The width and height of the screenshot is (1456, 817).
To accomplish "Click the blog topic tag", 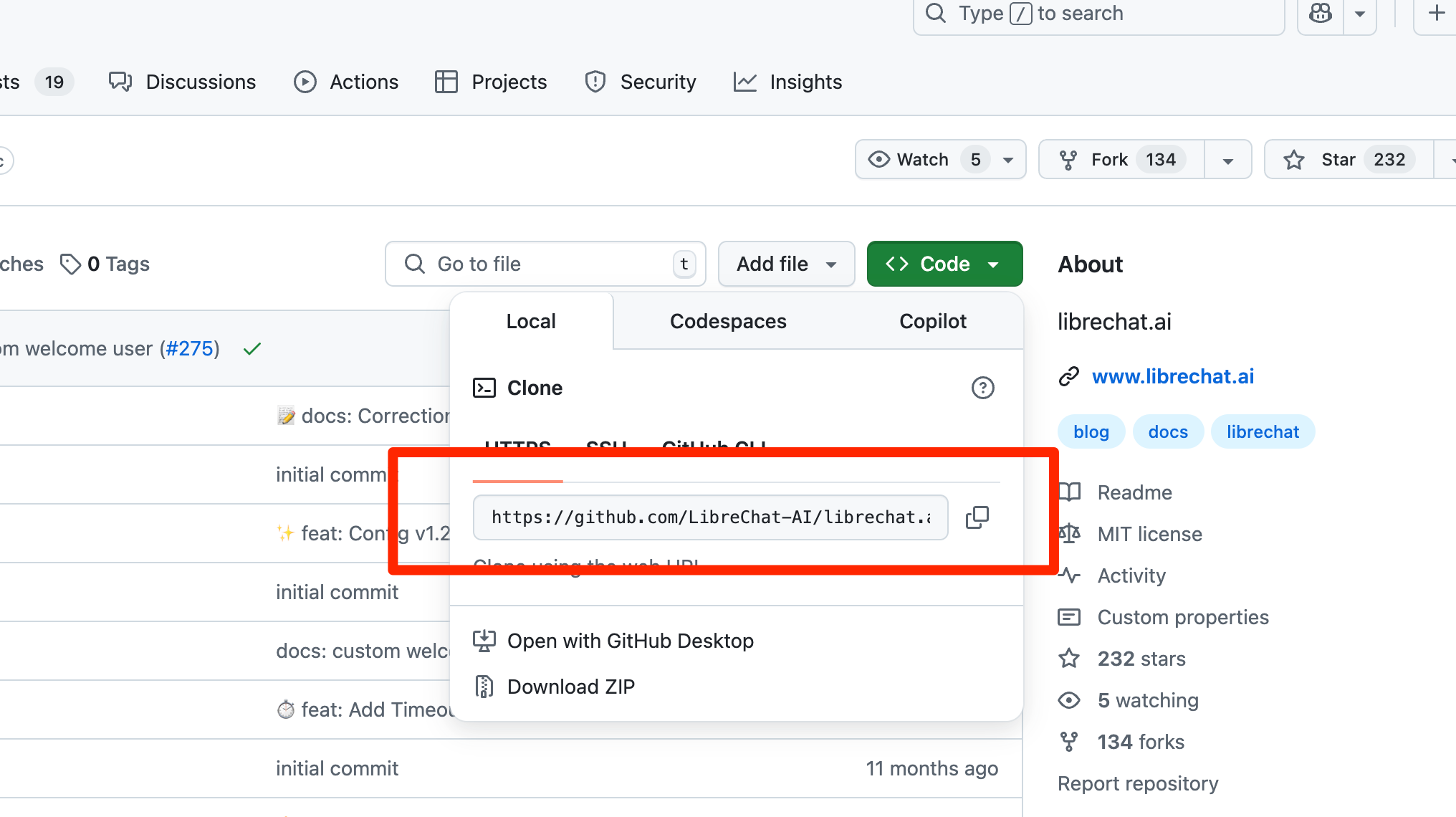I will point(1091,431).
